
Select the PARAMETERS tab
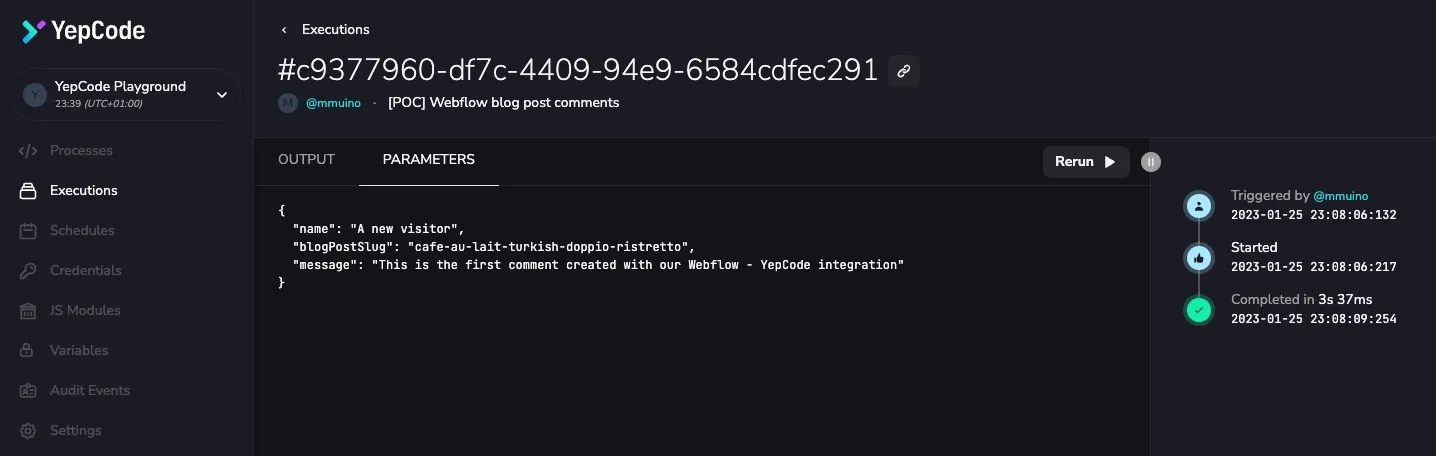coord(428,160)
